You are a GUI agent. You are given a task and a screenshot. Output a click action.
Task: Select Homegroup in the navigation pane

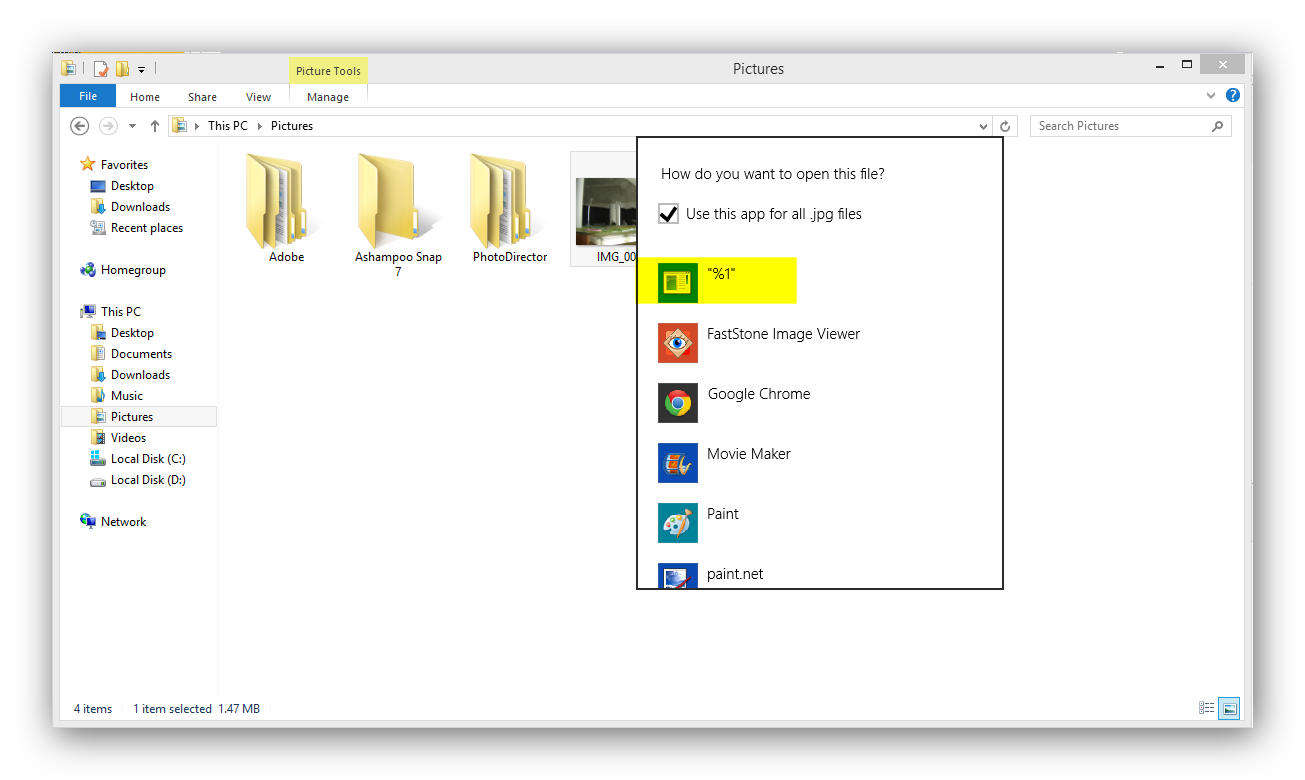tap(133, 270)
